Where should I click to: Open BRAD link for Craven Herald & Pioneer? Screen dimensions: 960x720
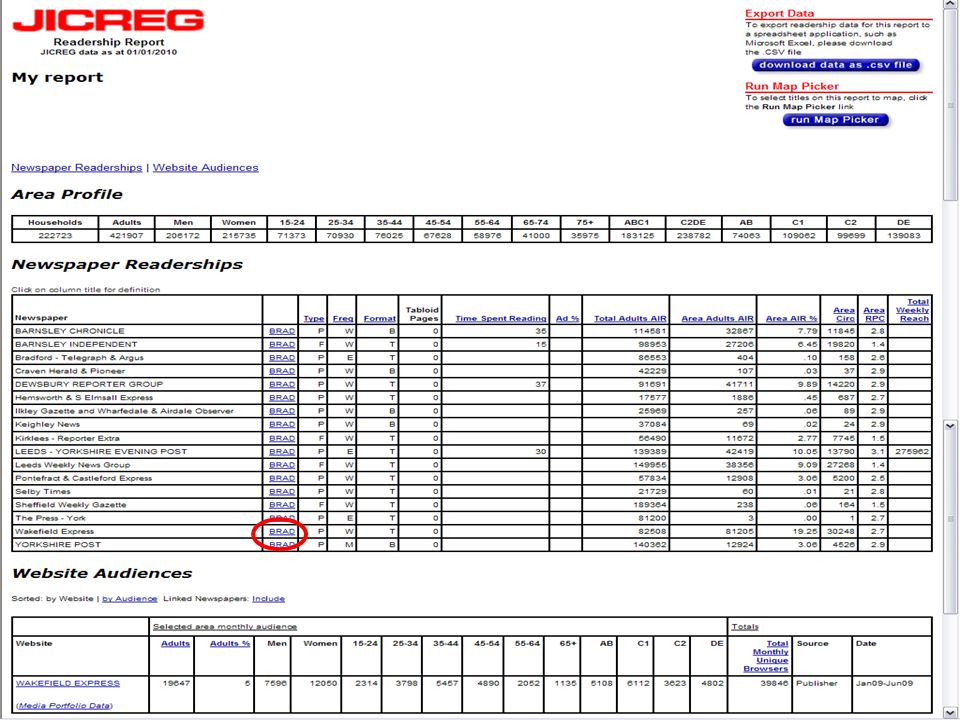pos(282,371)
